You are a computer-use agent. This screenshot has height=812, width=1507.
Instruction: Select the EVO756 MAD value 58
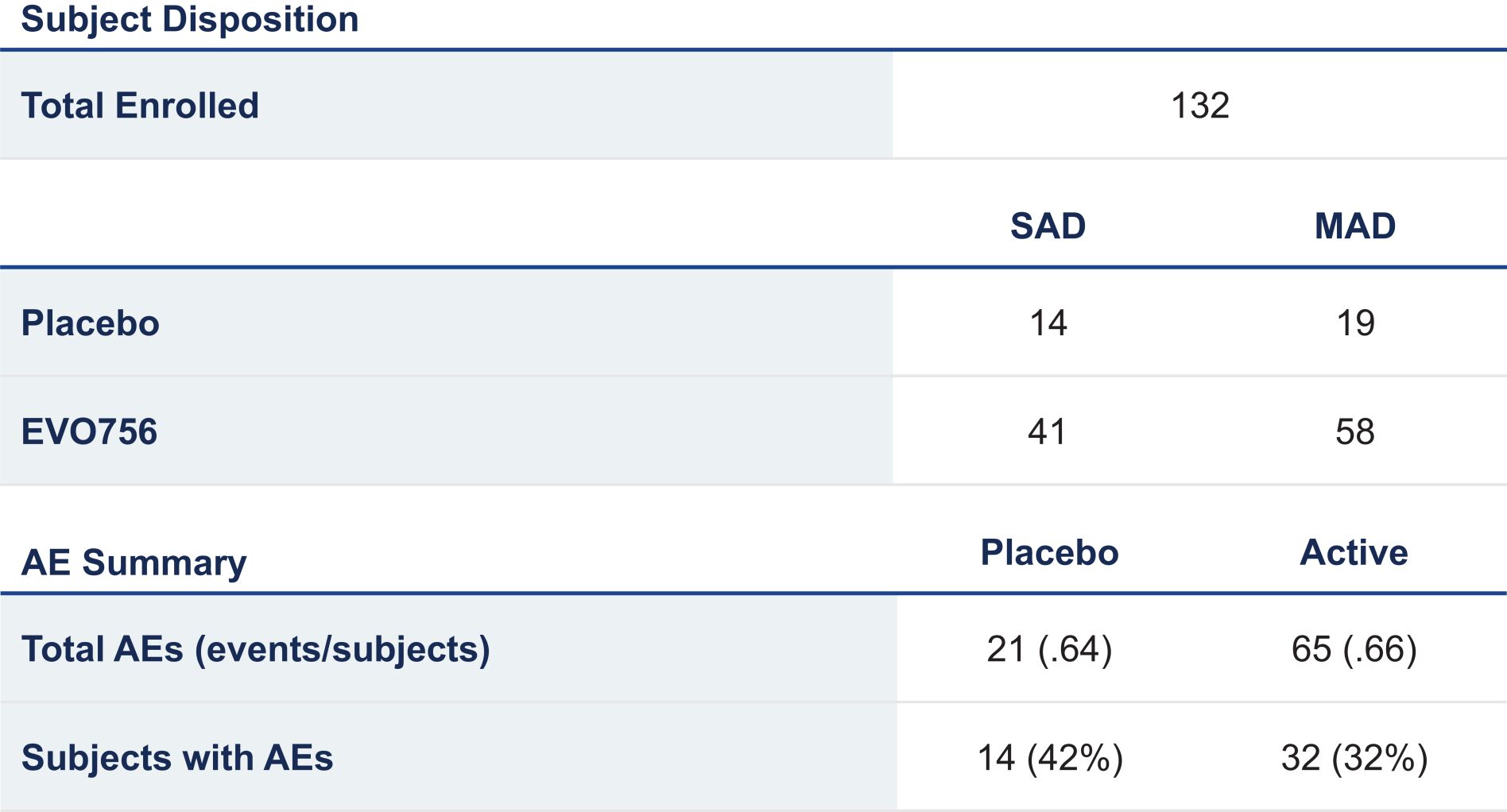pyautogui.click(x=1354, y=432)
